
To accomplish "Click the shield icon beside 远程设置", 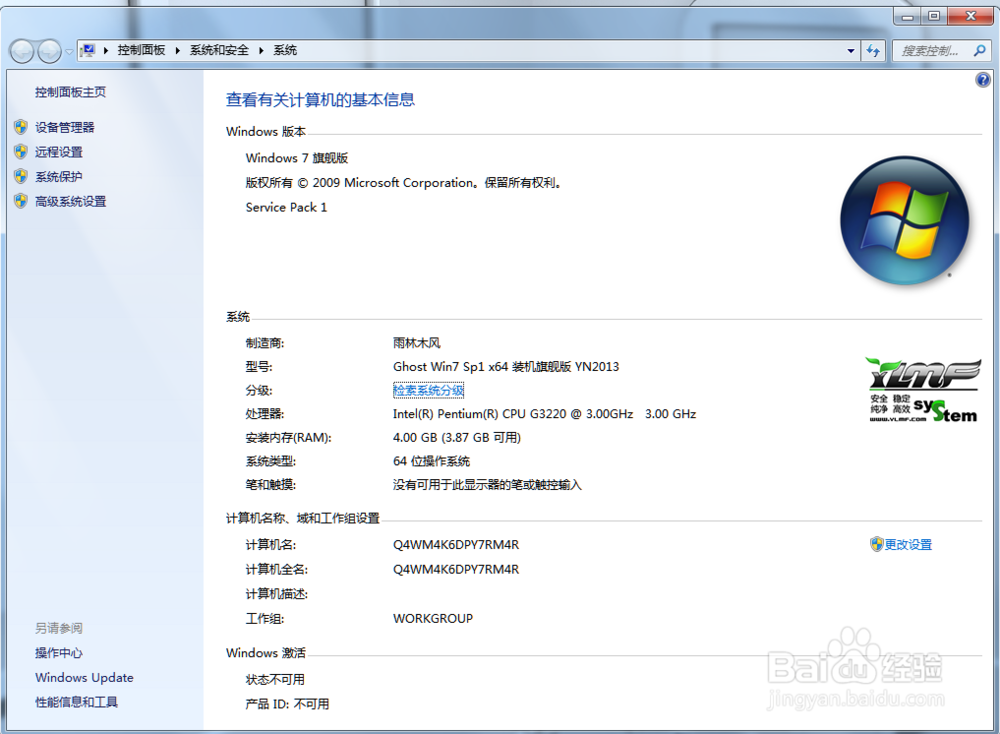I will (21, 151).
